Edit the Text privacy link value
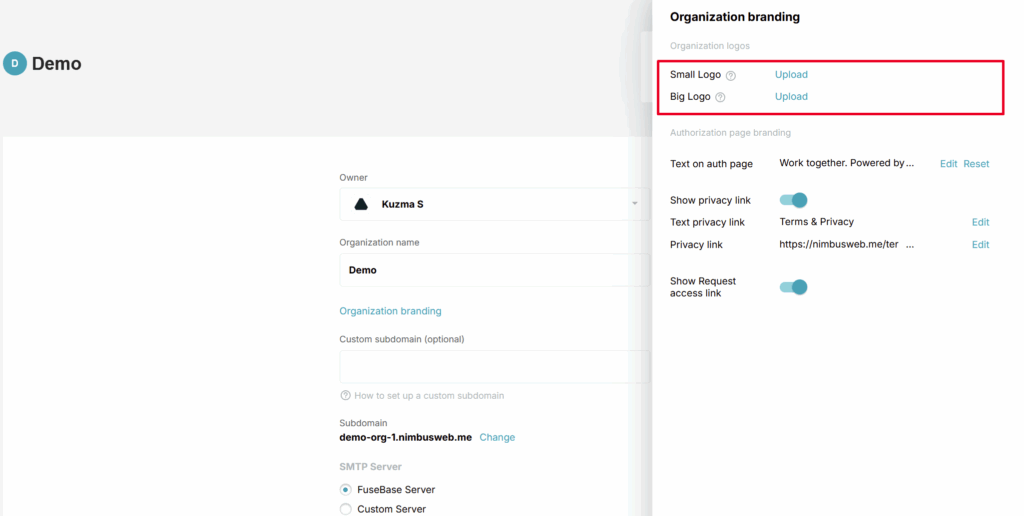Screen dimensions: 1024x516 (x=980, y=222)
